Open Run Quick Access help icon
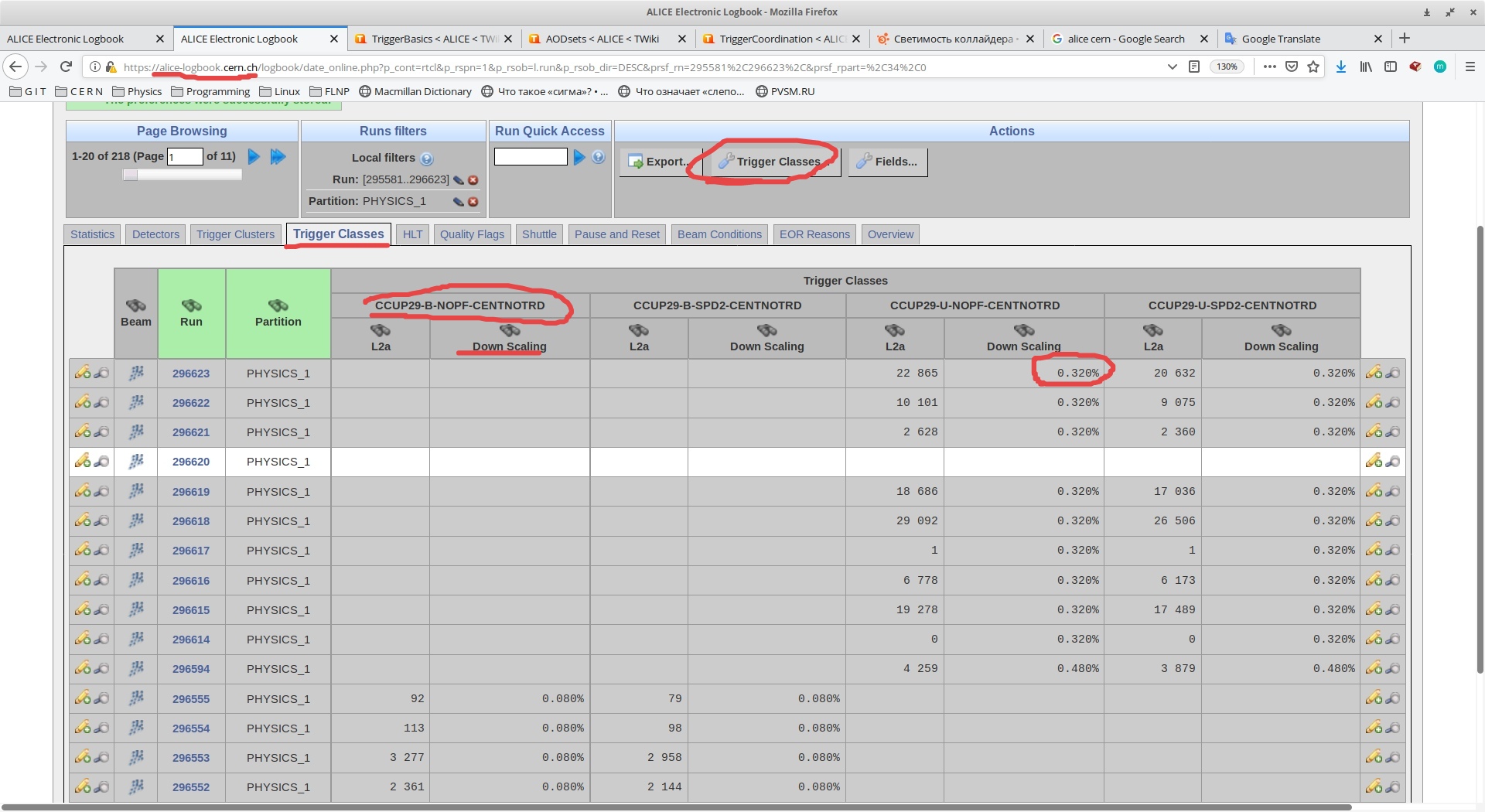The image size is (1485, 812). tap(599, 157)
